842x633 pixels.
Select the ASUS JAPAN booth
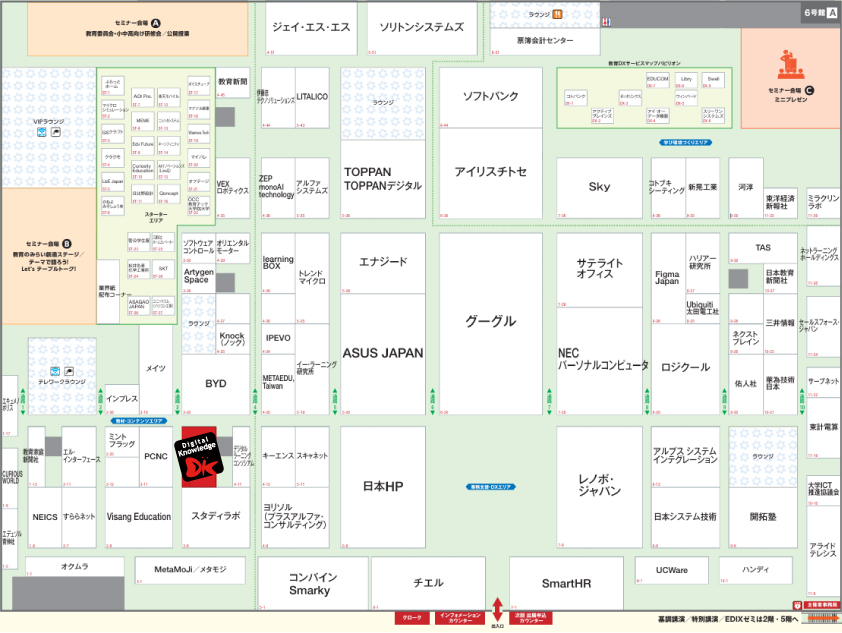[x=383, y=354]
